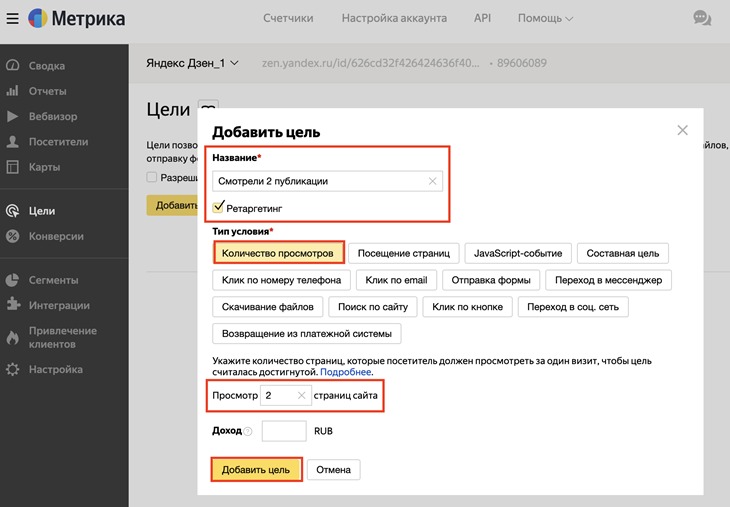
Task: Select Возвращение из платежной системы type
Action: click(x=307, y=333)
